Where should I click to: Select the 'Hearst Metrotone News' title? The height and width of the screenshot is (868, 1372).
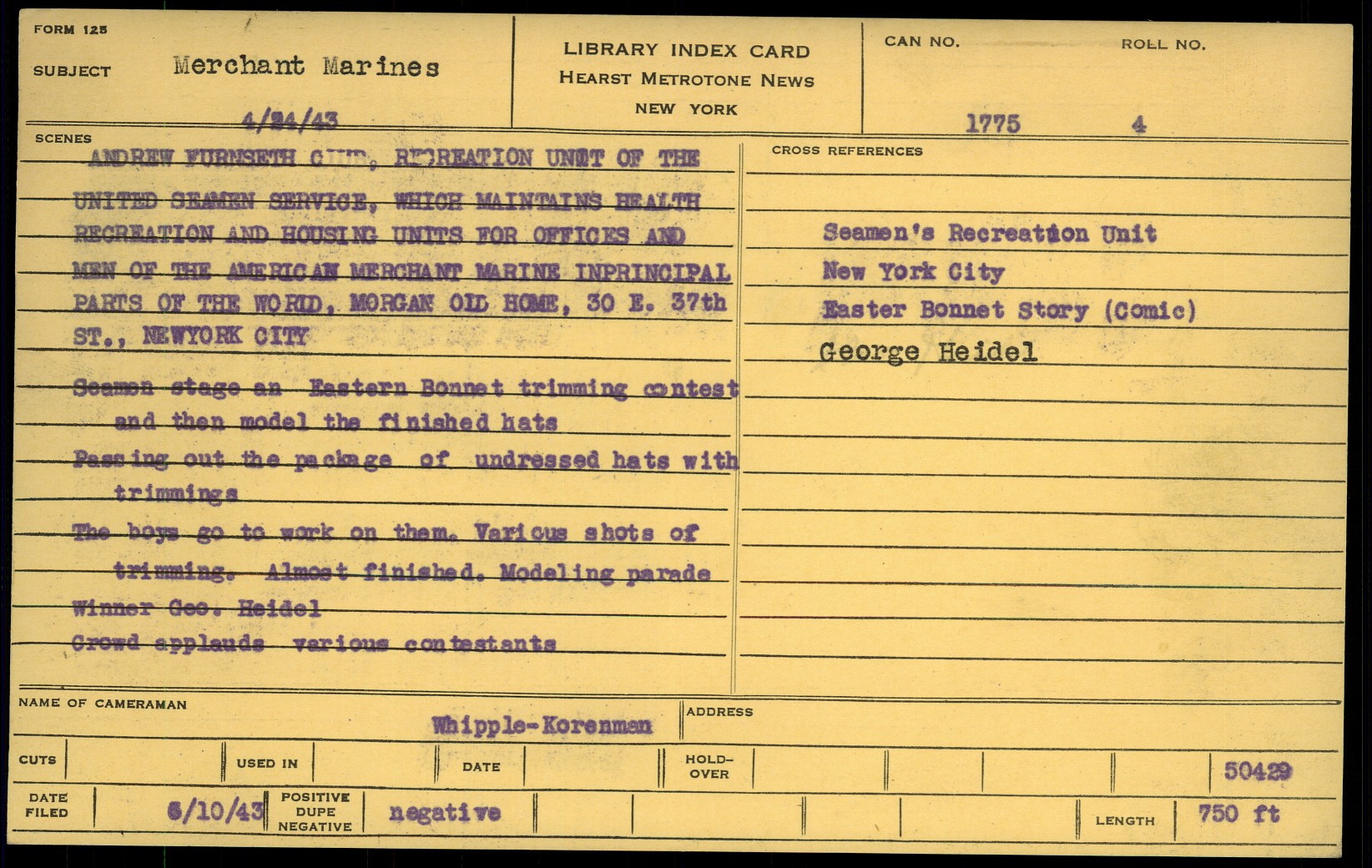[686, 80]
